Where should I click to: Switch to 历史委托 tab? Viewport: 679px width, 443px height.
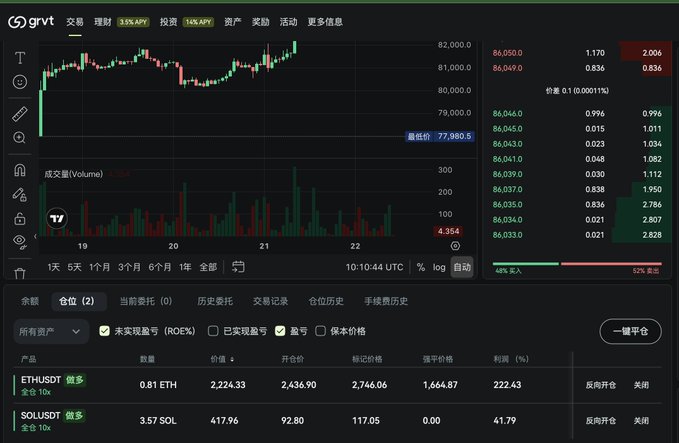point(215,301)
